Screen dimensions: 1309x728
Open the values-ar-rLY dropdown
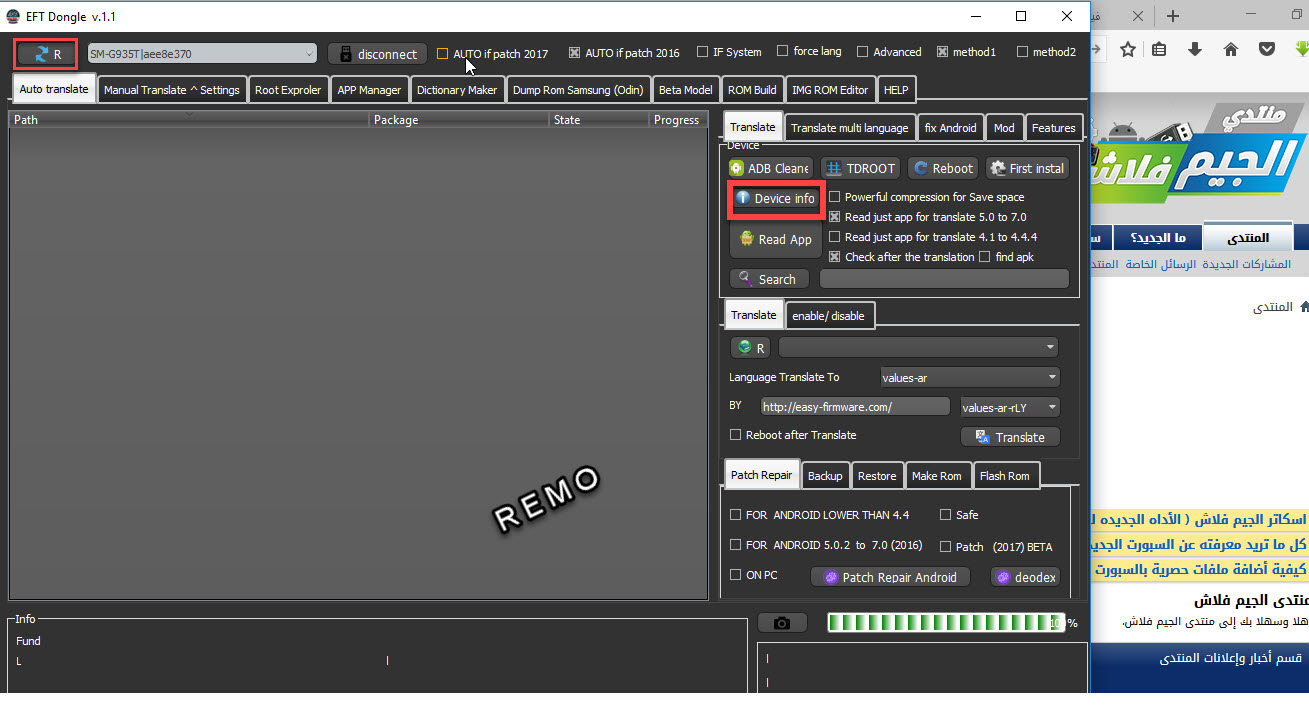(x=1009, y=407)
